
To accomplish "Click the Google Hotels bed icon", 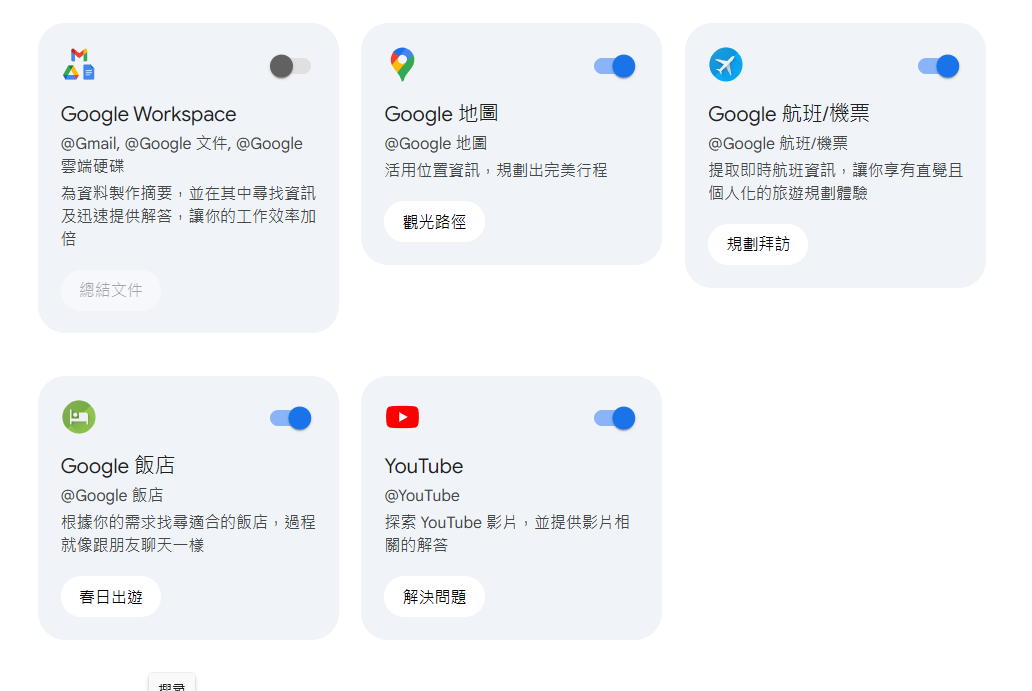I will coord(79,417).
